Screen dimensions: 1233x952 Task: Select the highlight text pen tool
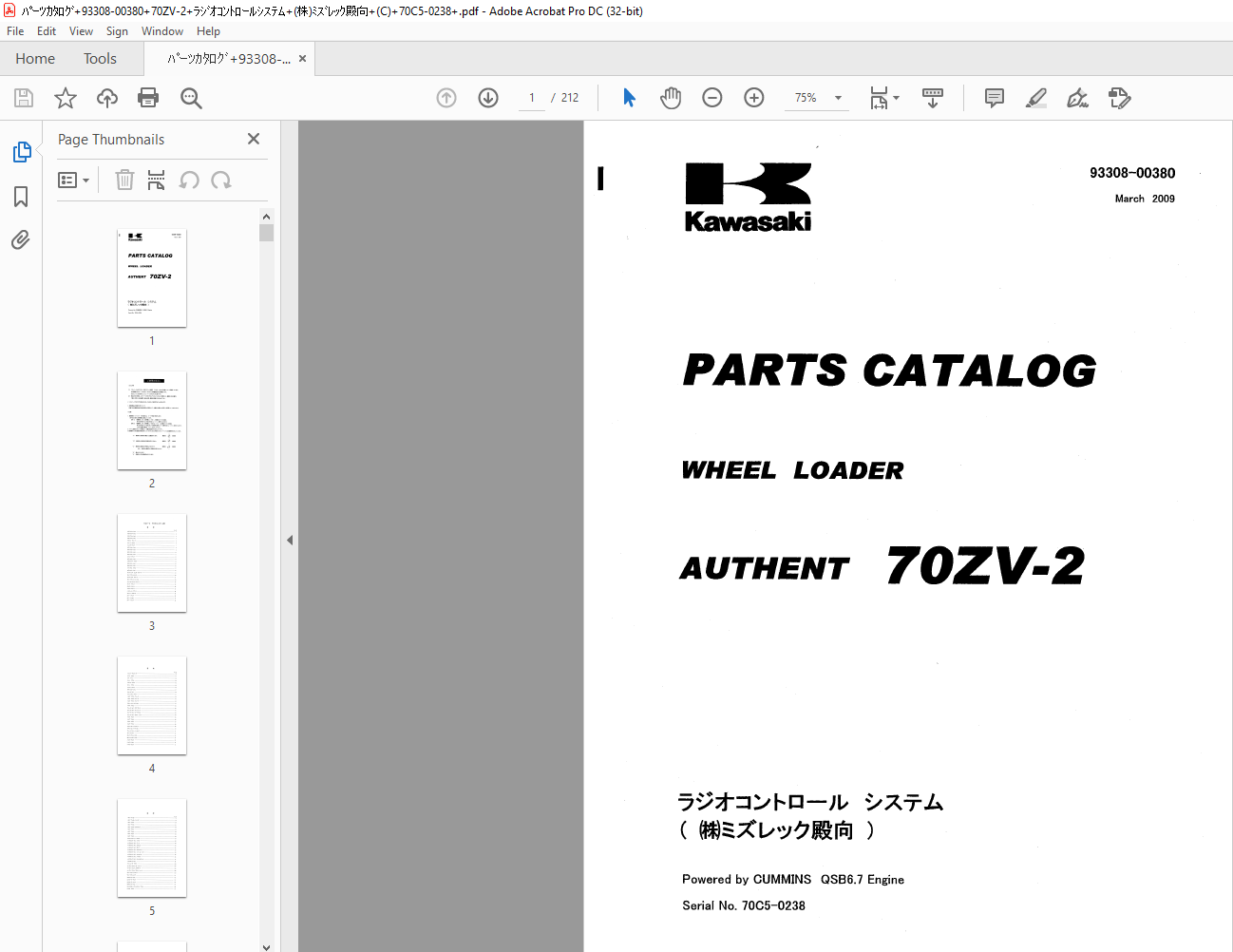pyautogui.click(x=1036, y=98)
